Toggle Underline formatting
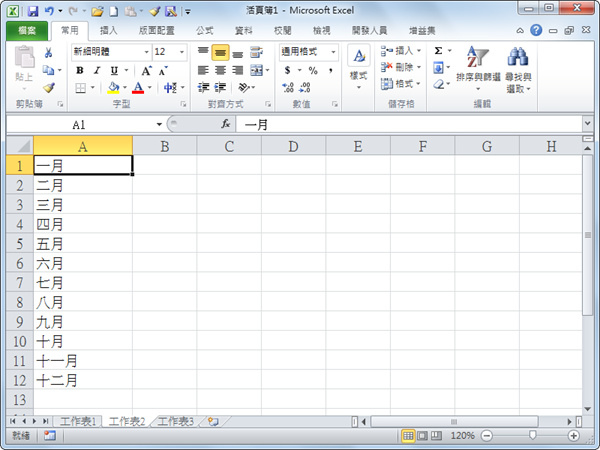This screenshot has height=450, width=600. pyautogui.click(x=114, y=70)
